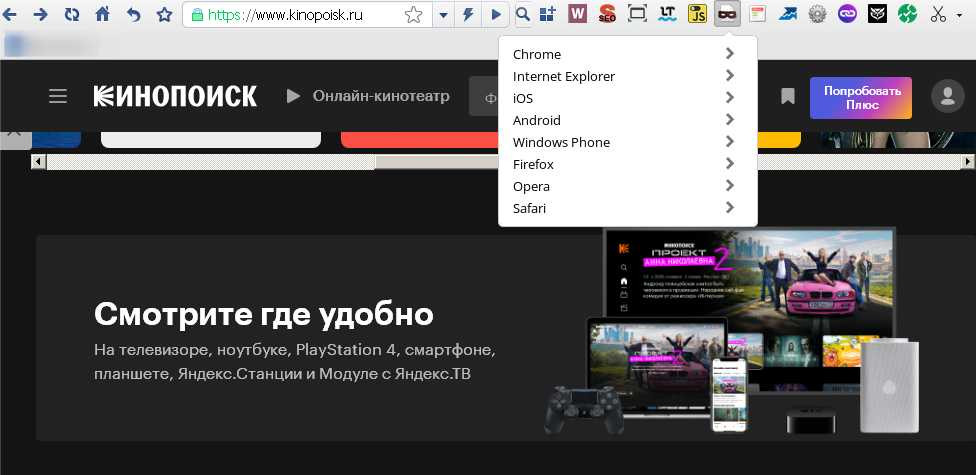This screenshot has width=976, height=475.
Task: Reload the page with the refresh icon
Action: (72, 14)
